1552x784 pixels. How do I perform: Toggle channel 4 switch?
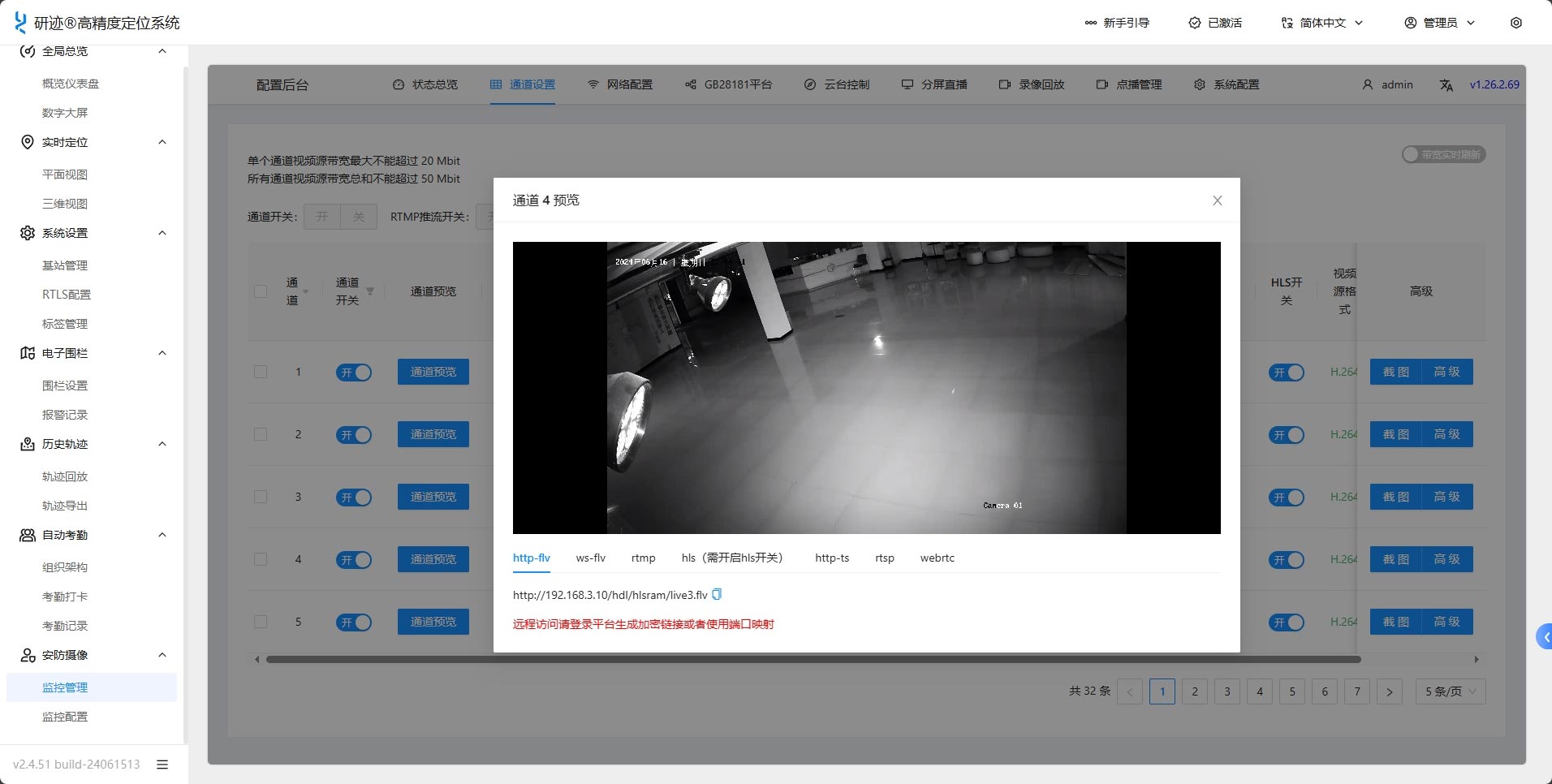coord(354,559)
